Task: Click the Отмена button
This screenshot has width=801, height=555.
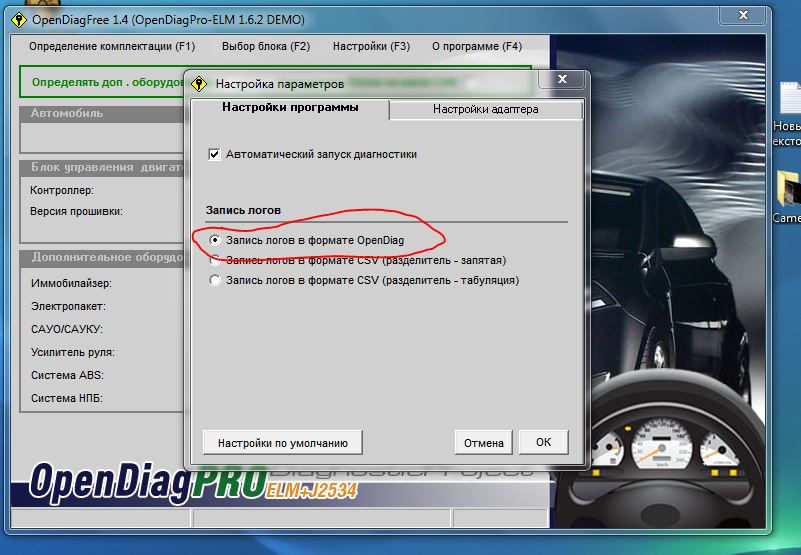Action: [484, 443]
